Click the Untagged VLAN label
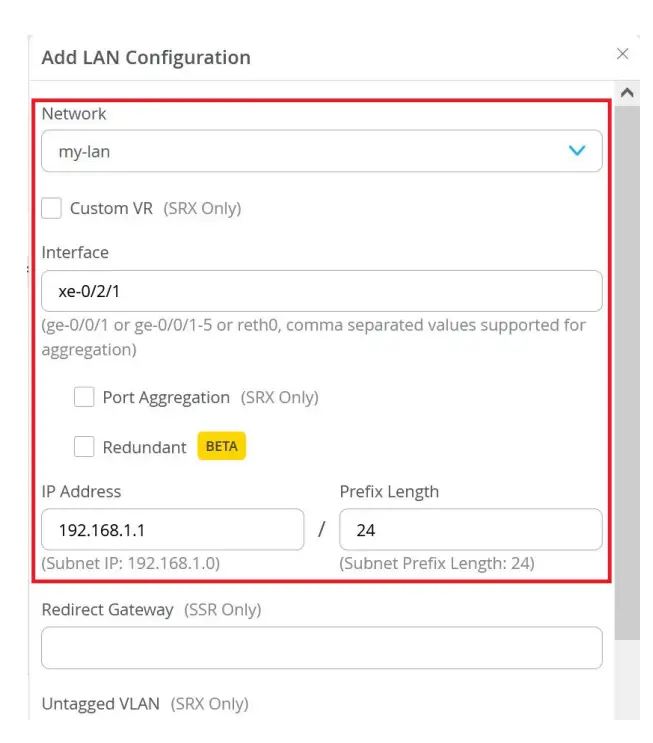Viewport: 653px width, 743px height. click(100, 704)
